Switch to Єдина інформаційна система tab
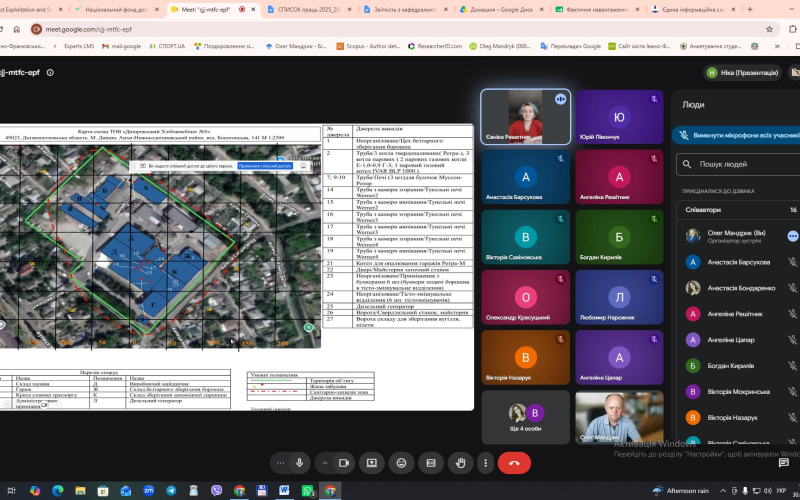 coord(693,10)
